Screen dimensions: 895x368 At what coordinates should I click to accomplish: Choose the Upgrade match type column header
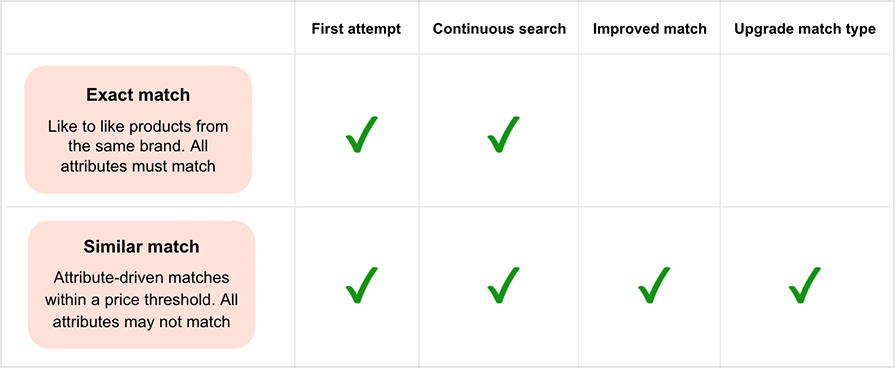(805, 29)
